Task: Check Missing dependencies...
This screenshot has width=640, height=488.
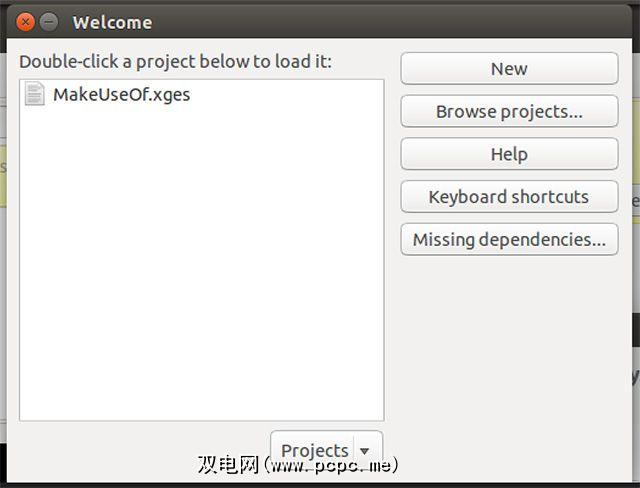Action: click(x=509, y=240)
